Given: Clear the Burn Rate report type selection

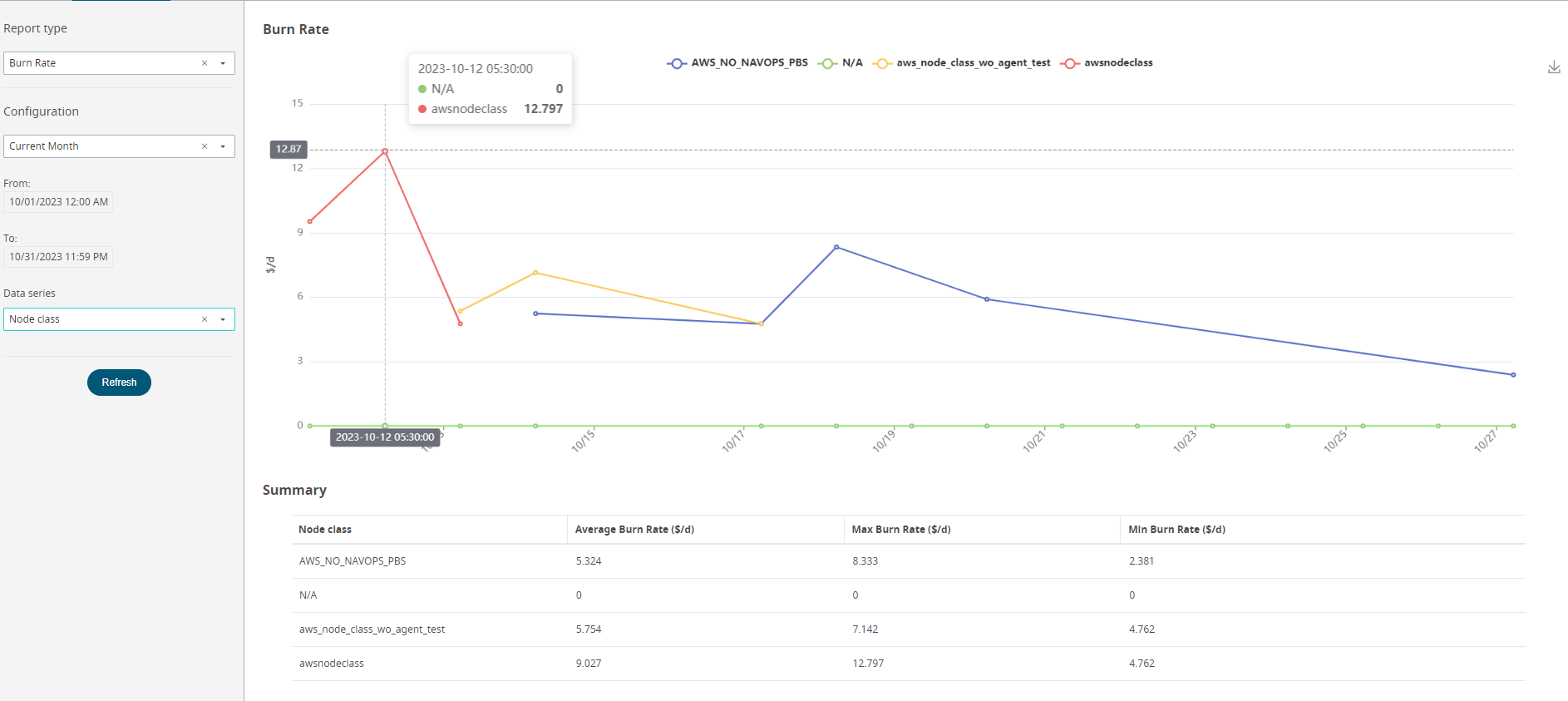Looking at the screenshot, I should [x=205, y=63].
